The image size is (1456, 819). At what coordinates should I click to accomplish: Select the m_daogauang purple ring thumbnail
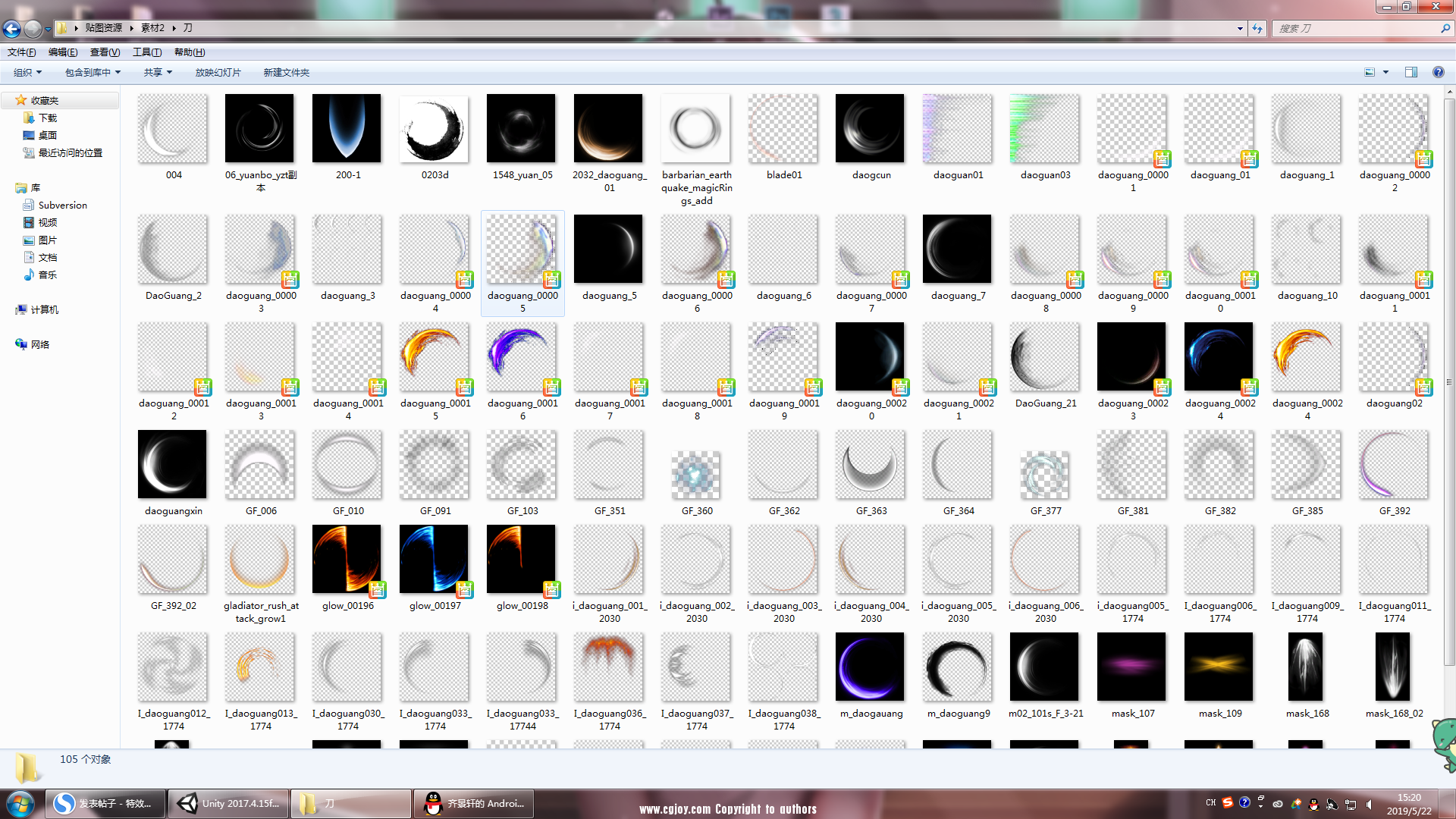[871, 667]
